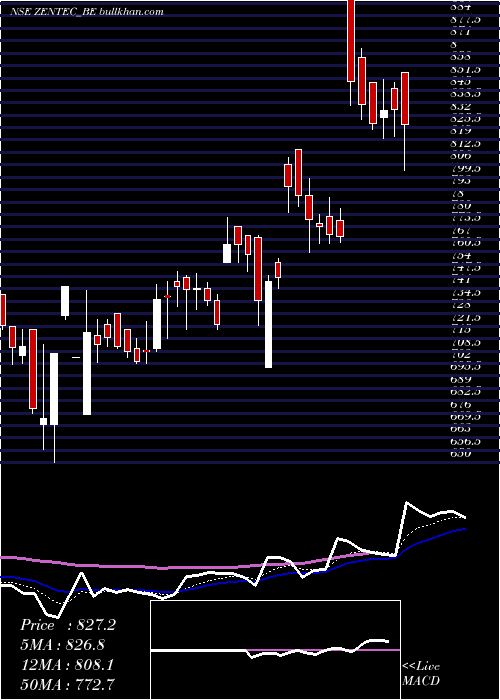
Task: Click the 50MA : 772.7 value
Action: [x=68, y=685]
